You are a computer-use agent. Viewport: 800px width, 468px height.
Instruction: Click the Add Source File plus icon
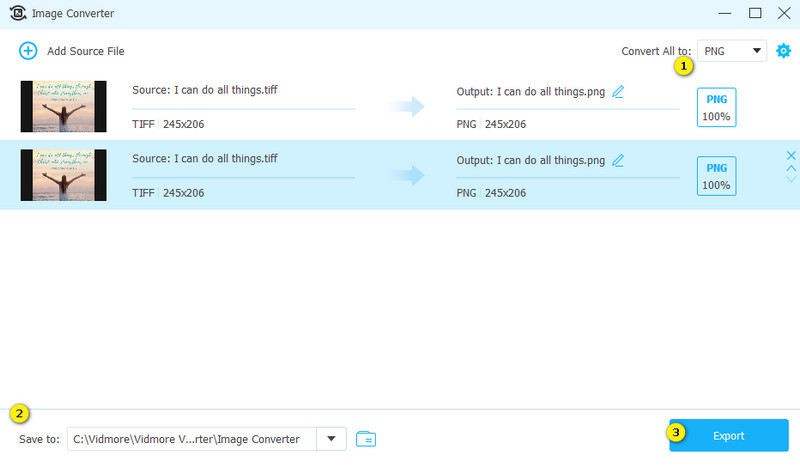click(28, 50)
